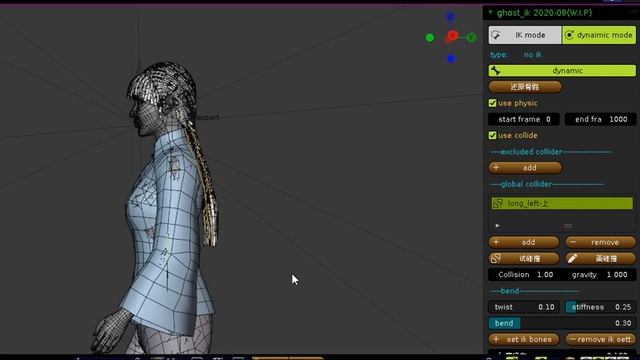This screenshot has width=640, height=360.
Task: Click the 'excluded collider' section label
Action: 531,152
